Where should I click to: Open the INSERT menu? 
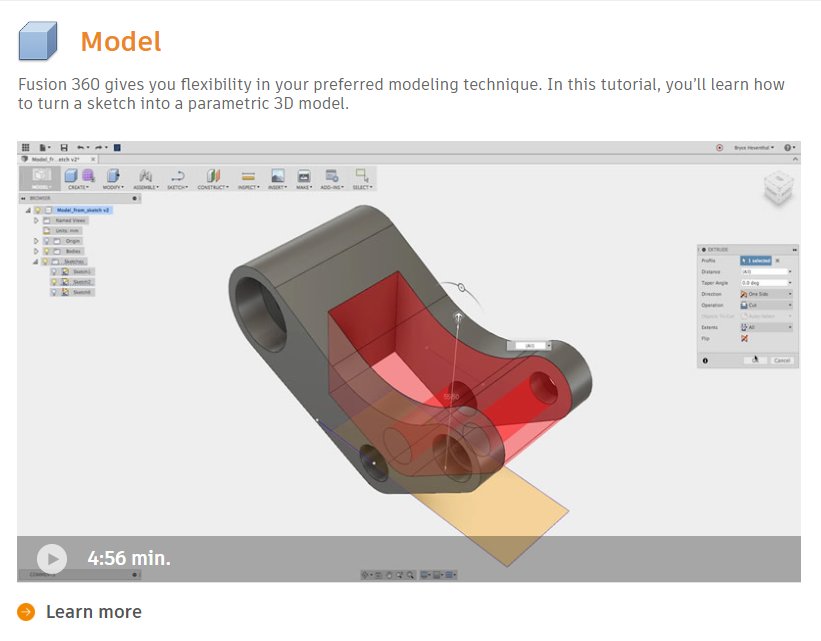278,187
